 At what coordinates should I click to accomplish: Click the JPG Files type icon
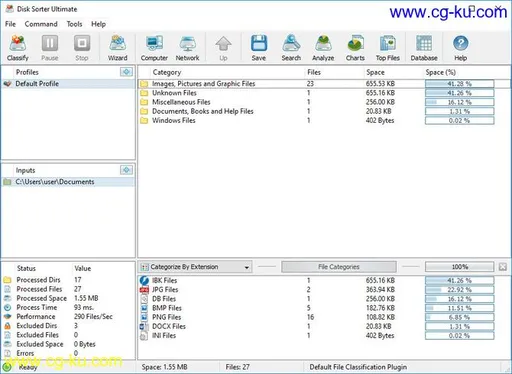144,290
